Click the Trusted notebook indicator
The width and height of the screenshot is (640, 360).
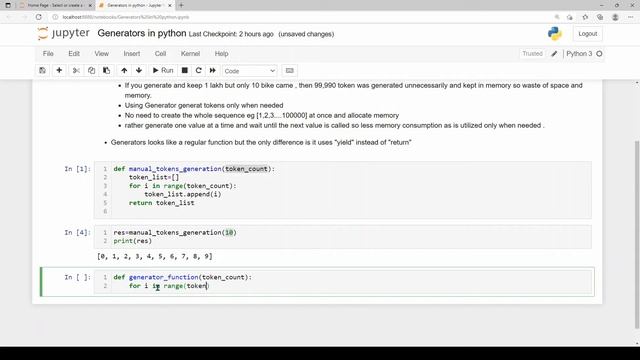coord(532,53)
